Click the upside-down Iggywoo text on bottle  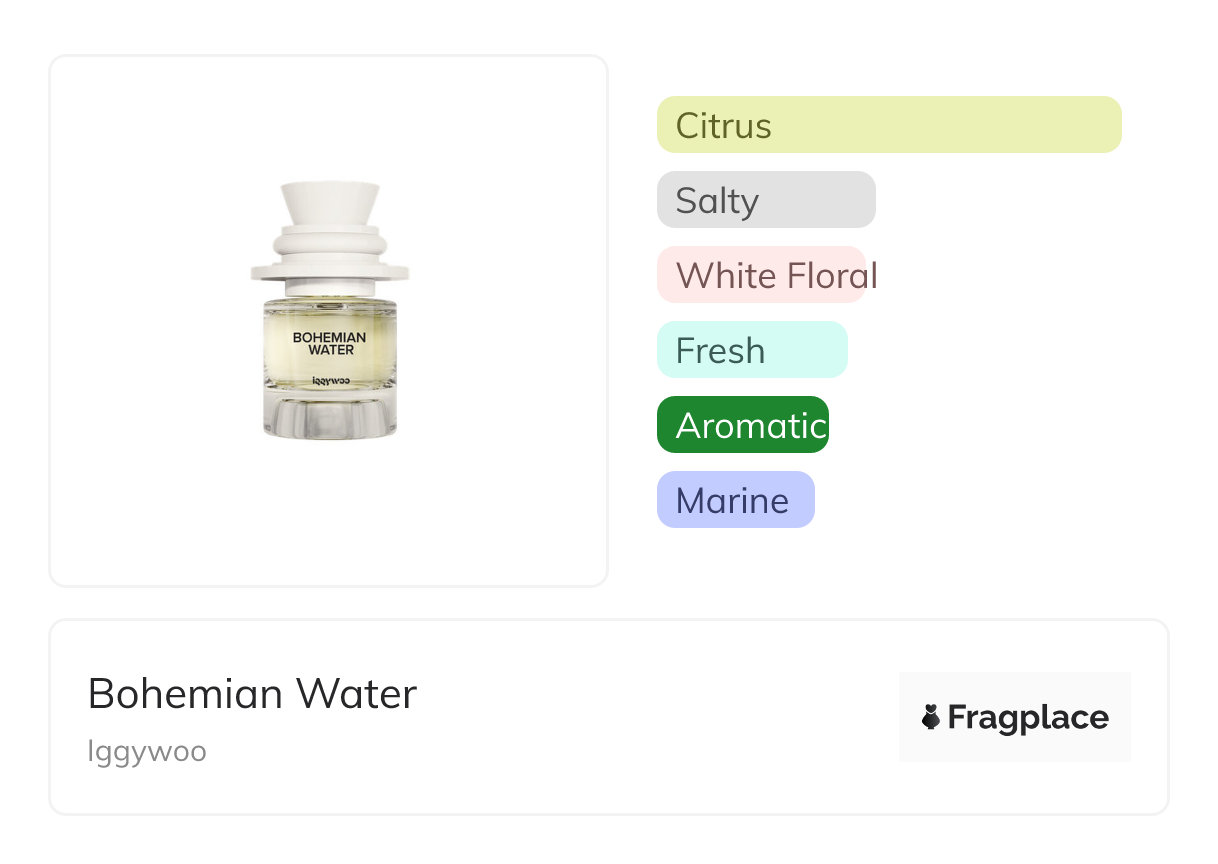point(330,381)
